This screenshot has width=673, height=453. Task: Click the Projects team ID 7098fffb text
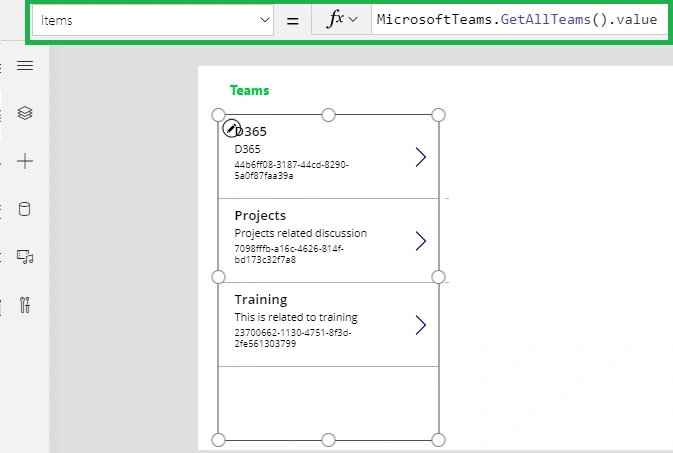point(289,254)
